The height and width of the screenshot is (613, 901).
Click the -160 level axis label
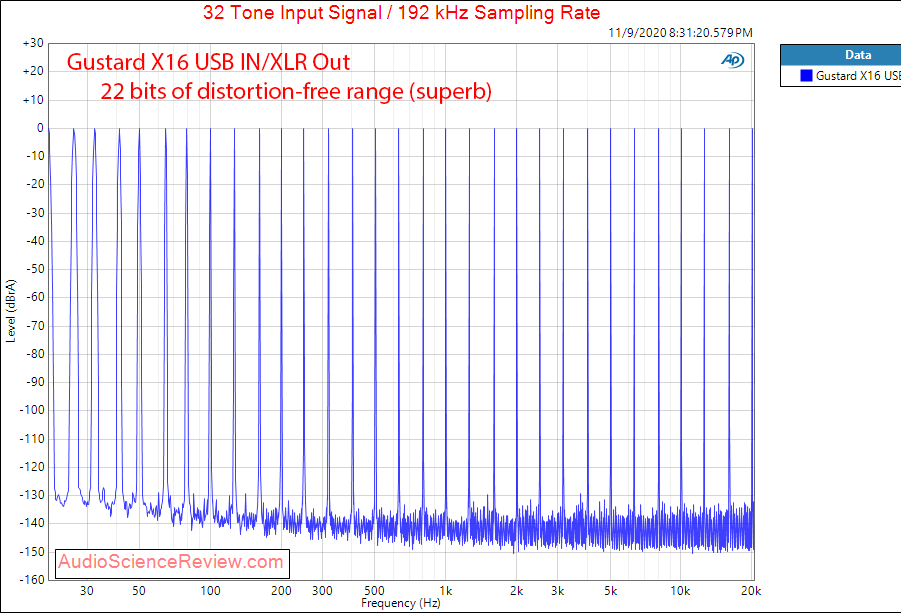pos(32,580)
